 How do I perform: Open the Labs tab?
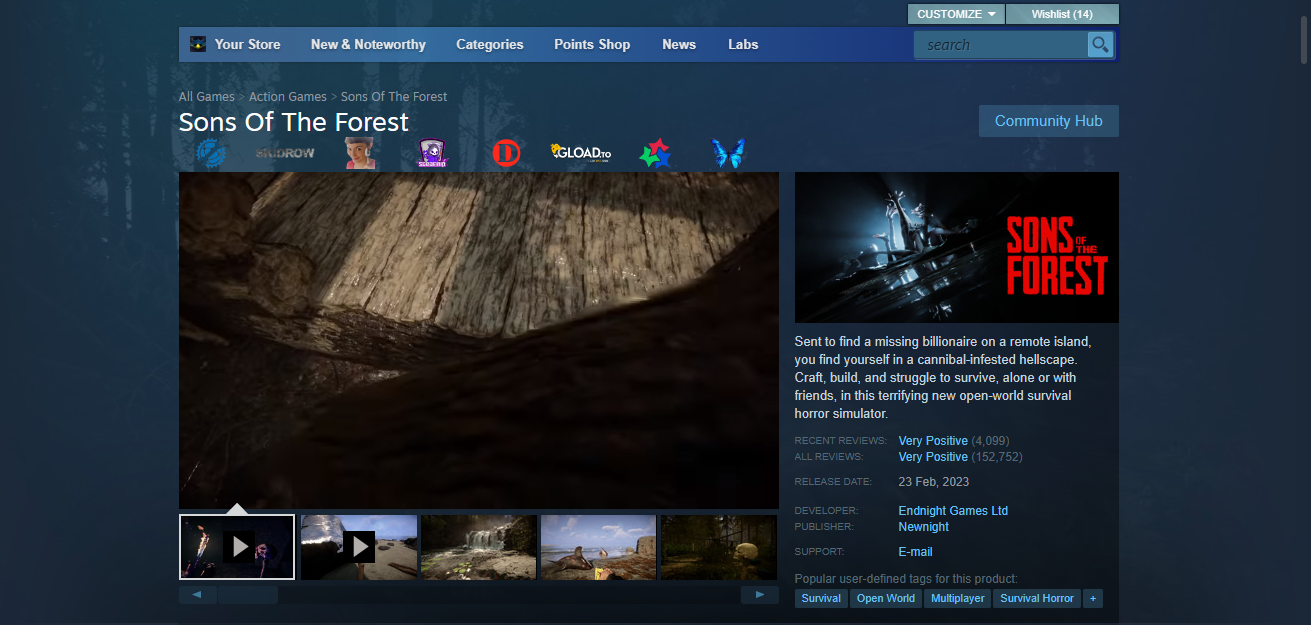743,44
